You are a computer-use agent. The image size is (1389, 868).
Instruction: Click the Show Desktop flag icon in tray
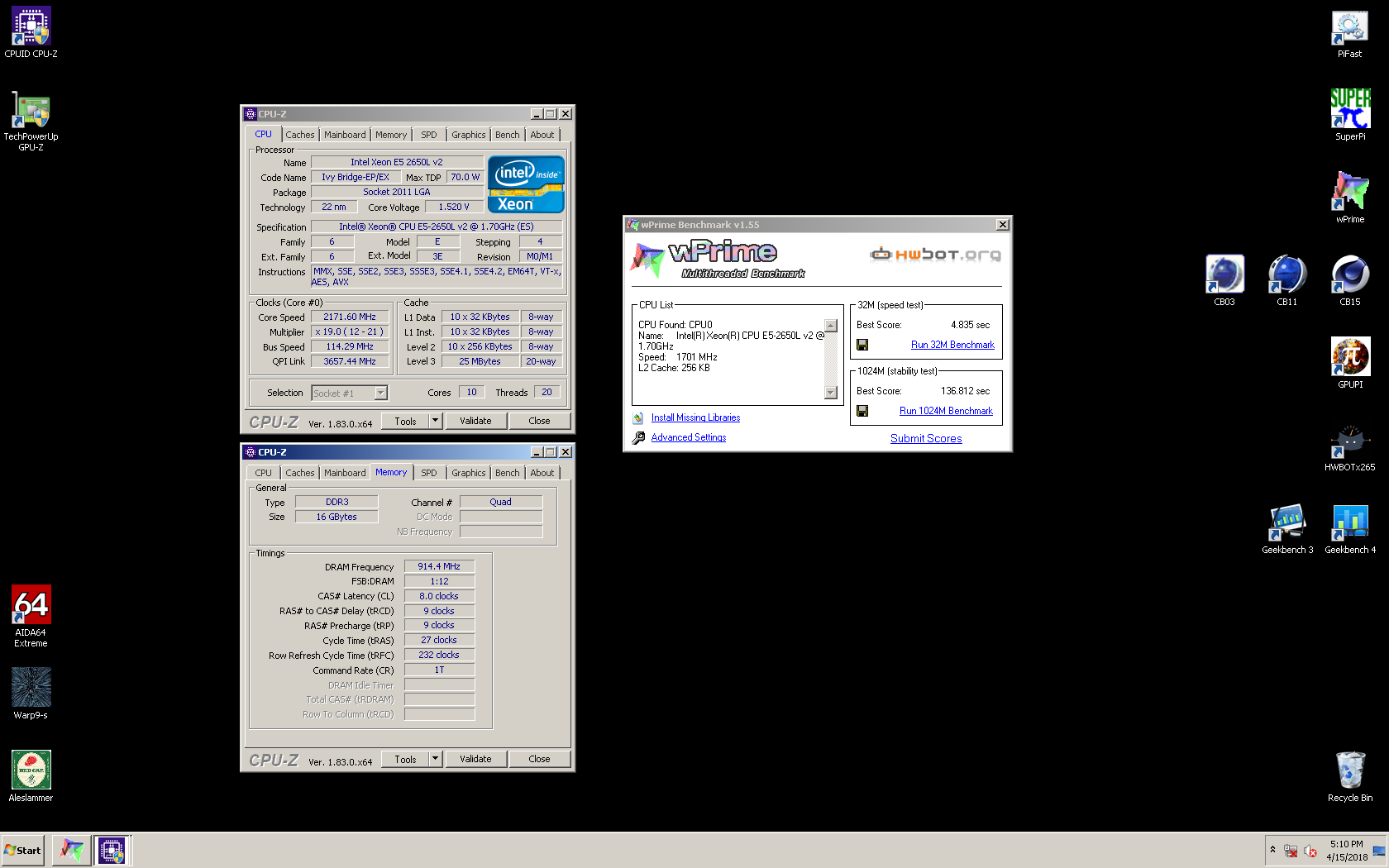(x=1378, y=851)
